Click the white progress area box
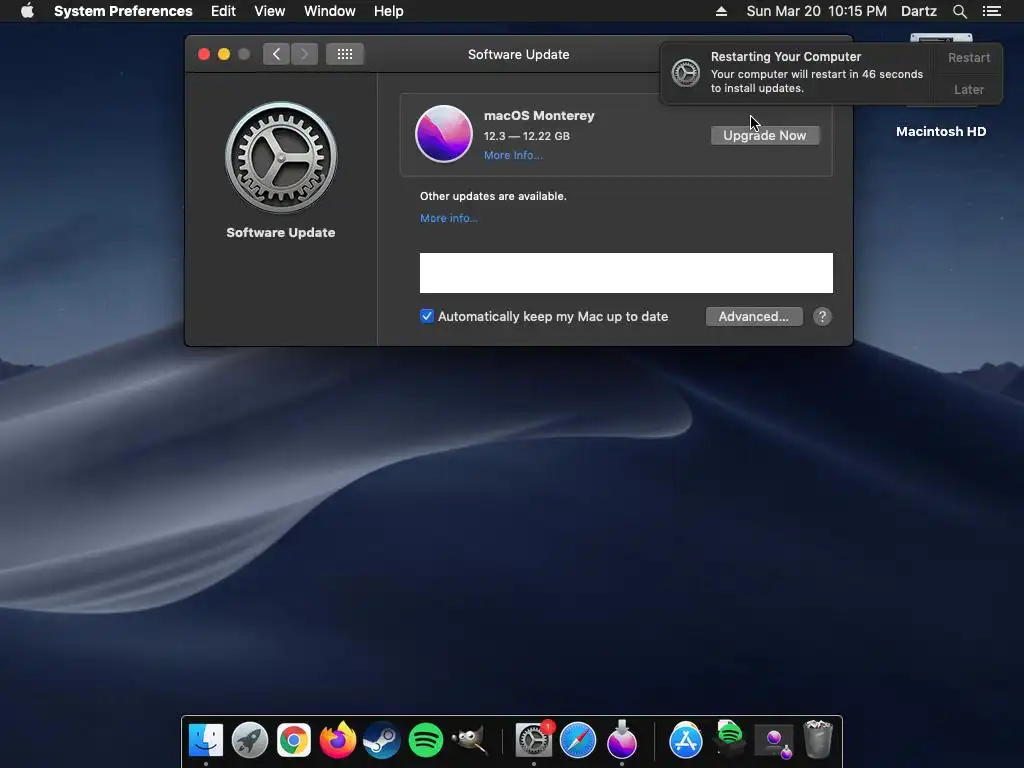This screenshot has height=768, width=1024. pyautogui.click(x=626, y=273)
